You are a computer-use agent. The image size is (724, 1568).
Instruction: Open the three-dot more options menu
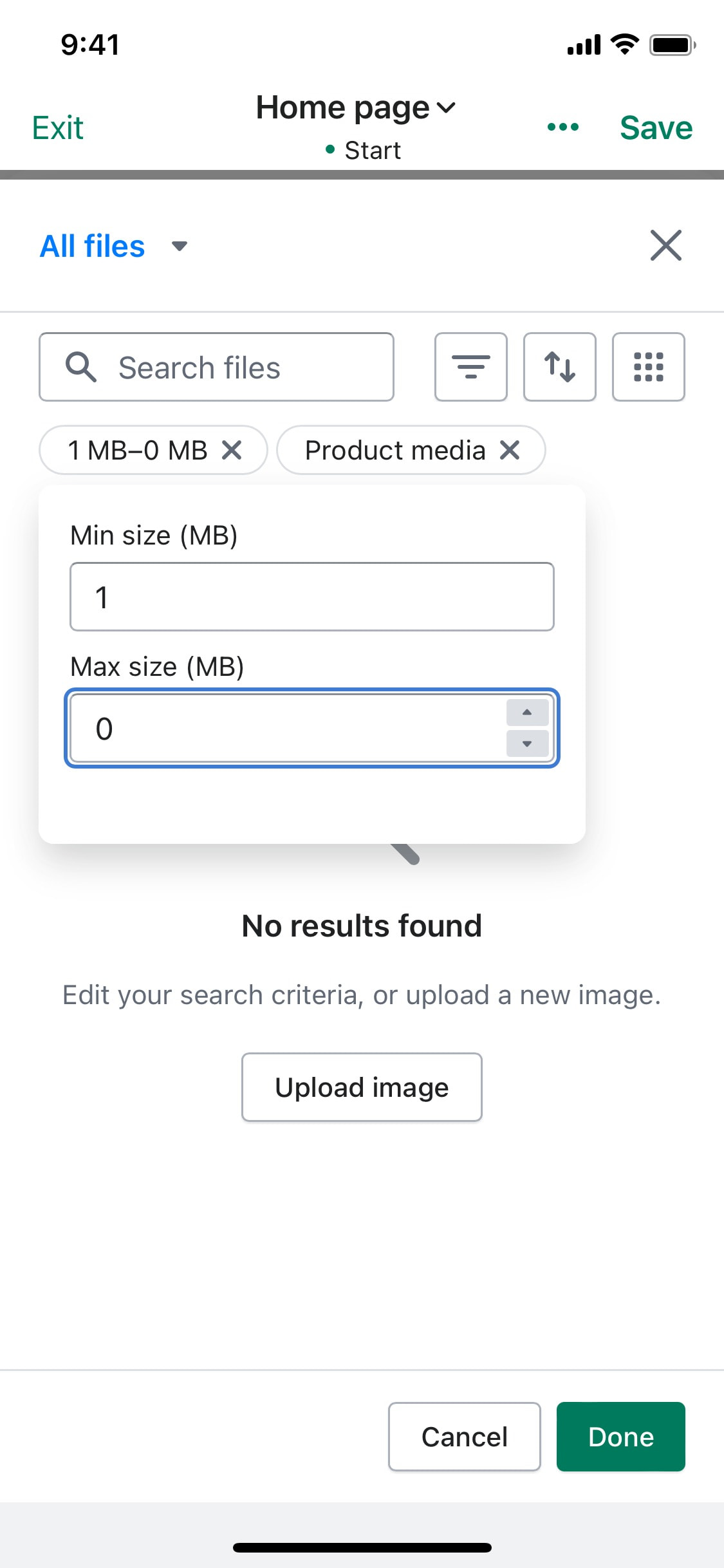(x=562, y=127)
